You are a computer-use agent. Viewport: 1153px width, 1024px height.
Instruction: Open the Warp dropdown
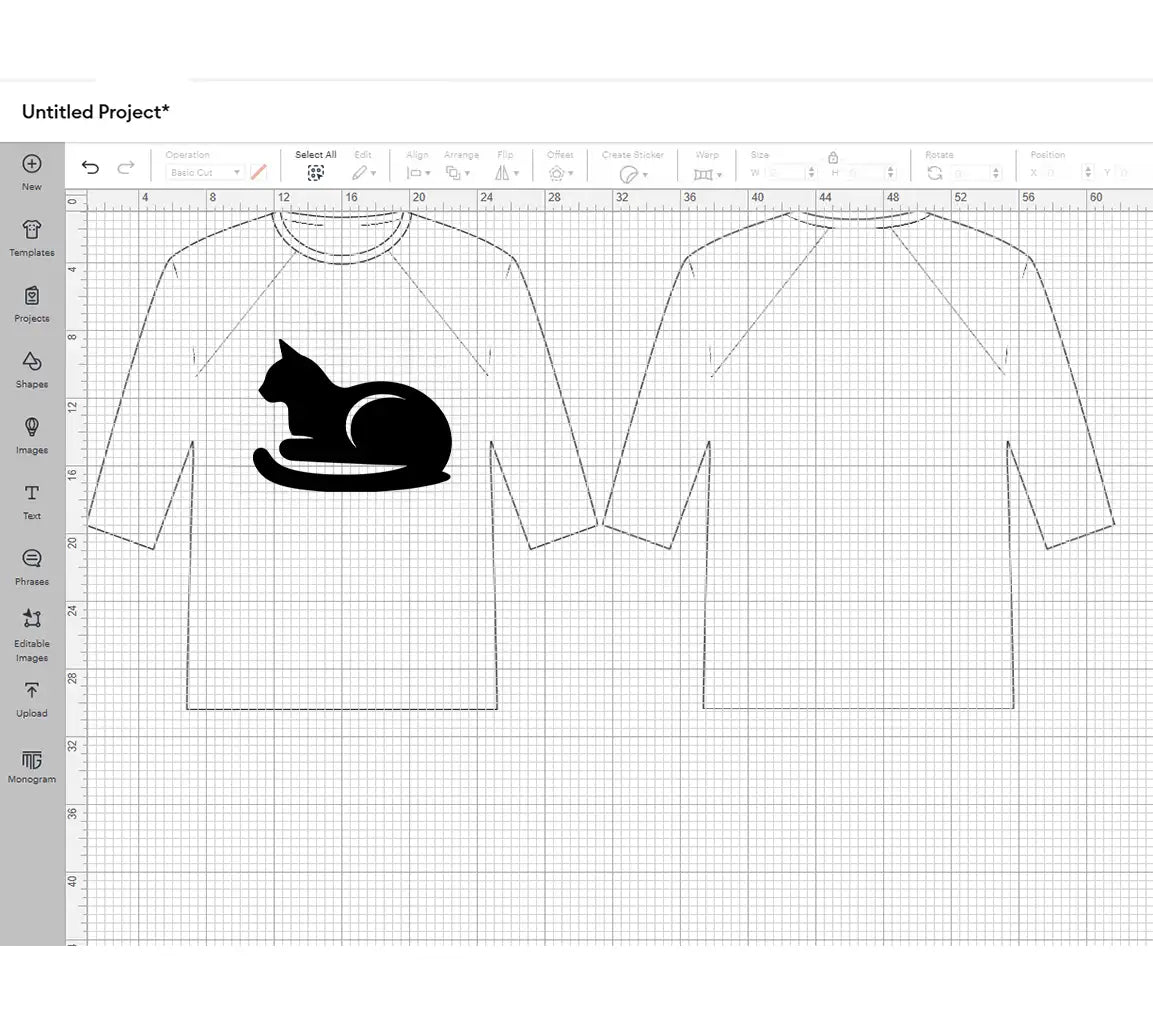click(707, 174)
